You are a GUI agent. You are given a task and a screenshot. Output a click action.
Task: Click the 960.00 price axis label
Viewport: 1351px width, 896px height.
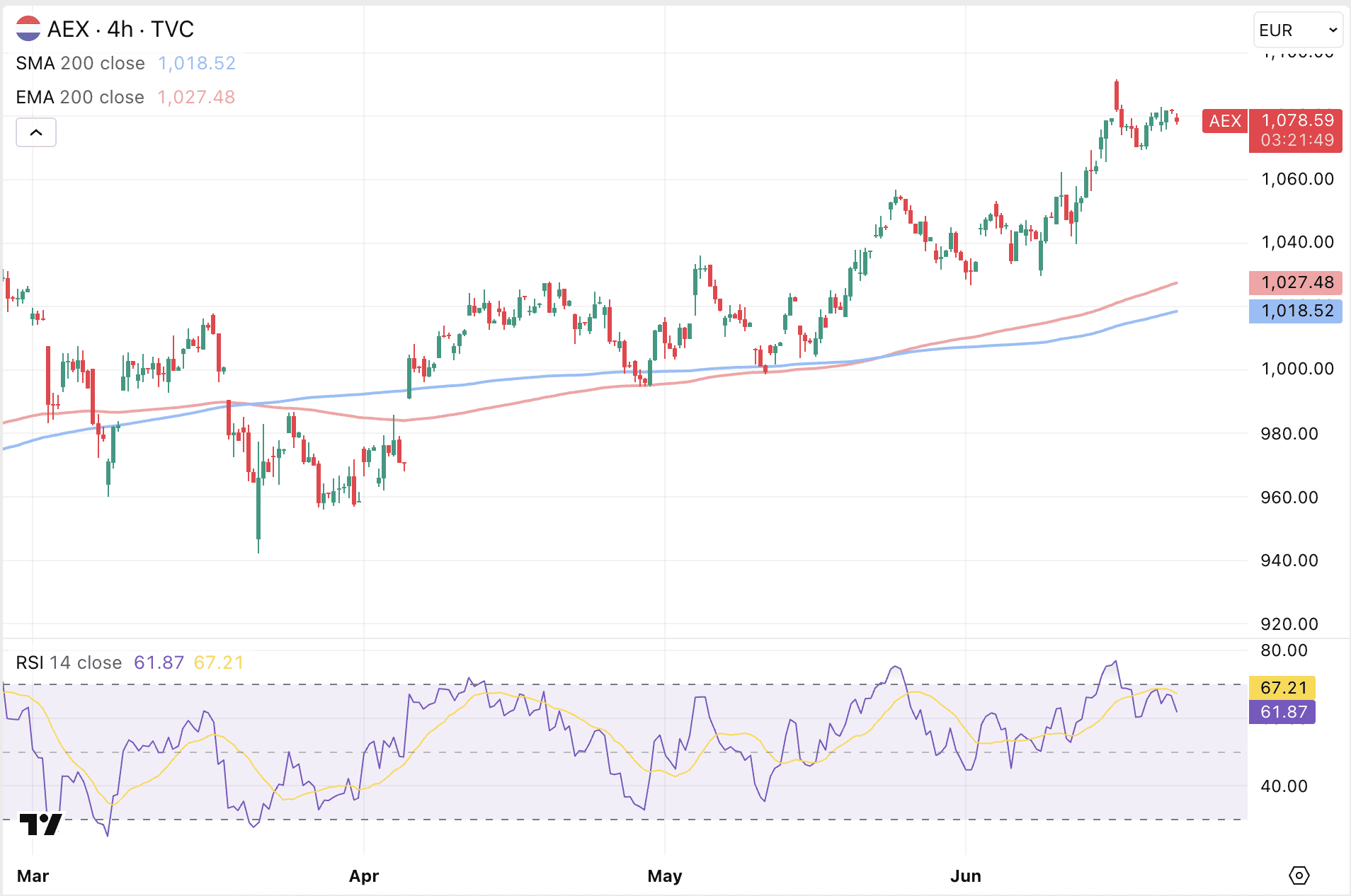pos(1289,498)
